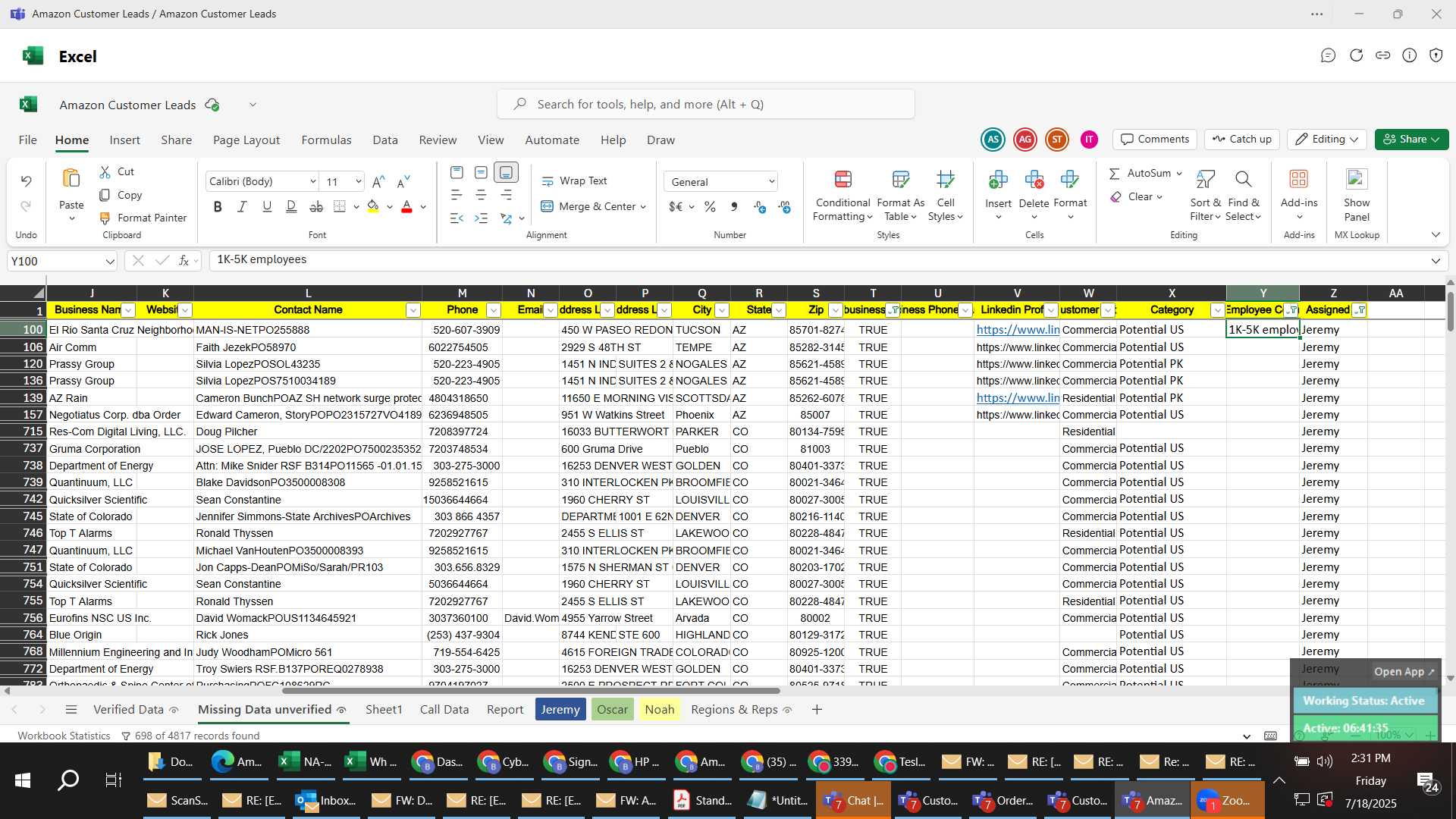
Task: Expand the formula bar chevron
Action: pos(1436,261)
